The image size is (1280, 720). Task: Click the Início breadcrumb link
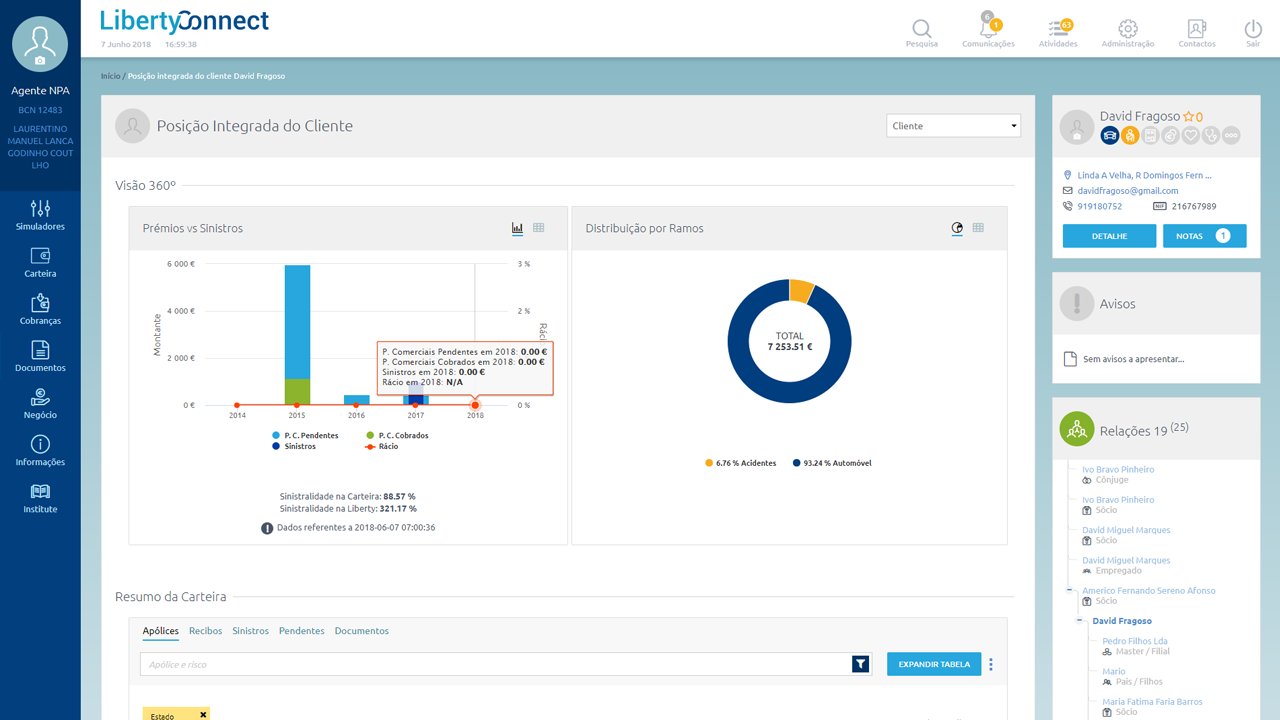tap(110, 76)
